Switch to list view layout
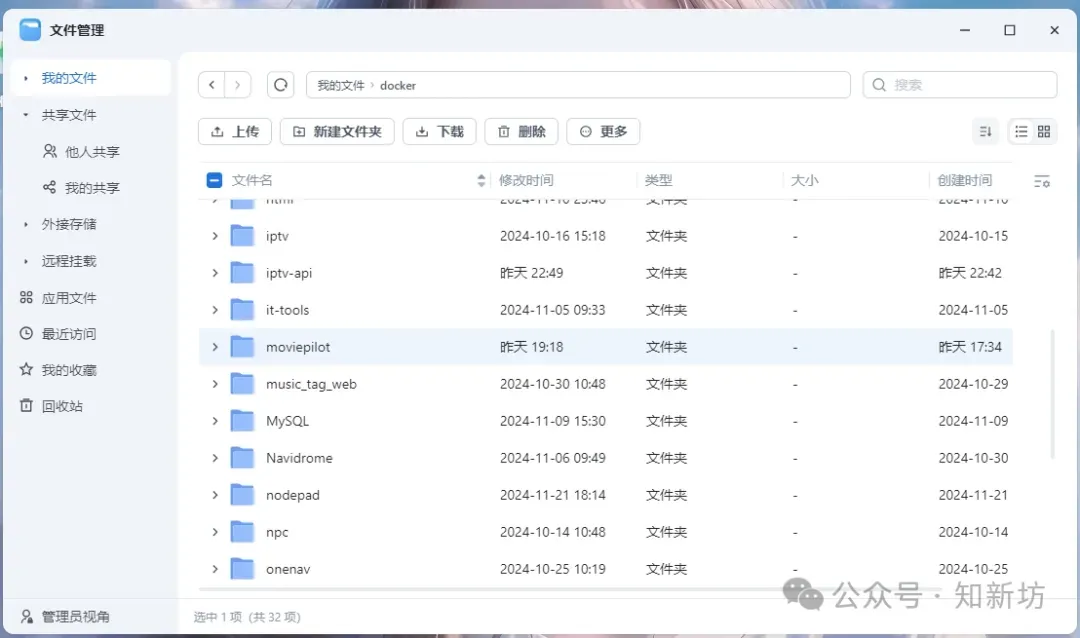1080x638 pixels. tap(1021, 132)
